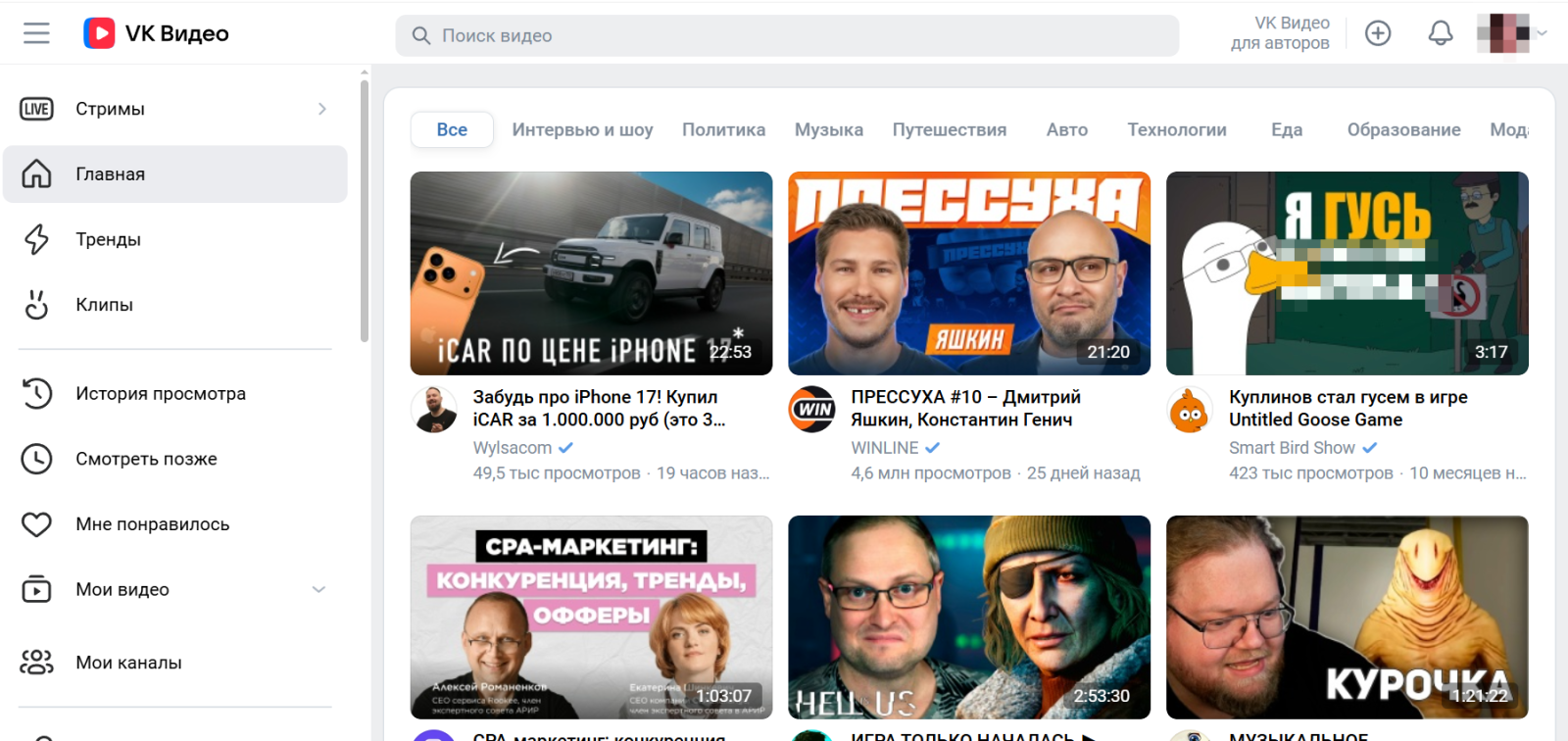Click VK Видео для авторов link
This screenshot has width=1568, height=741.
(x=1280, y=33)
